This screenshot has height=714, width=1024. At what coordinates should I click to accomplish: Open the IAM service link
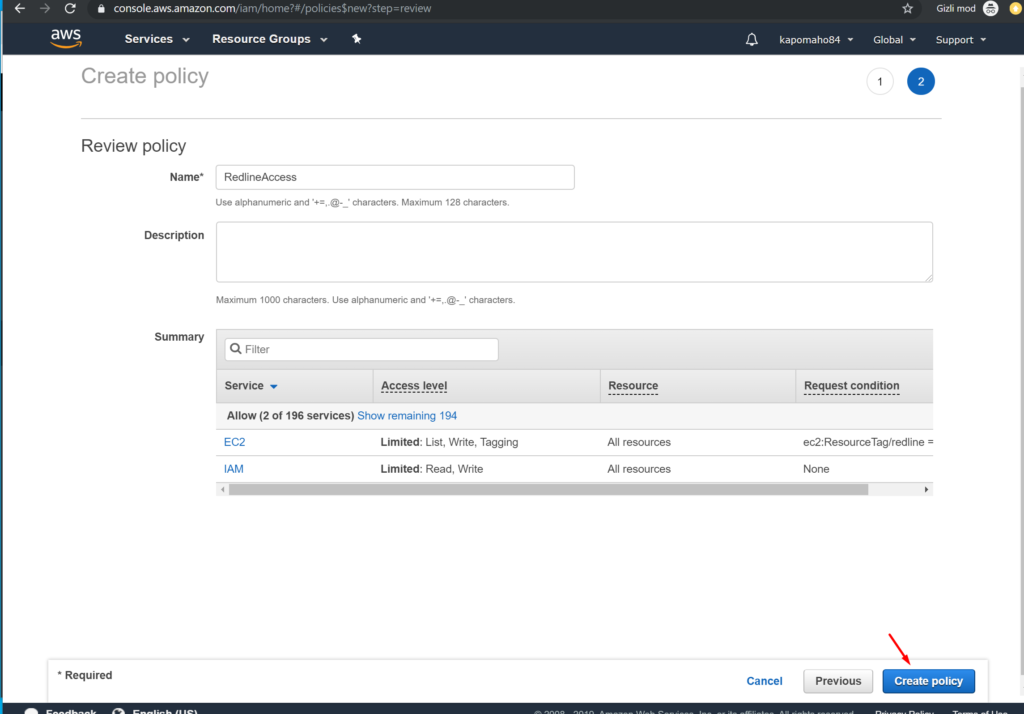233,469
